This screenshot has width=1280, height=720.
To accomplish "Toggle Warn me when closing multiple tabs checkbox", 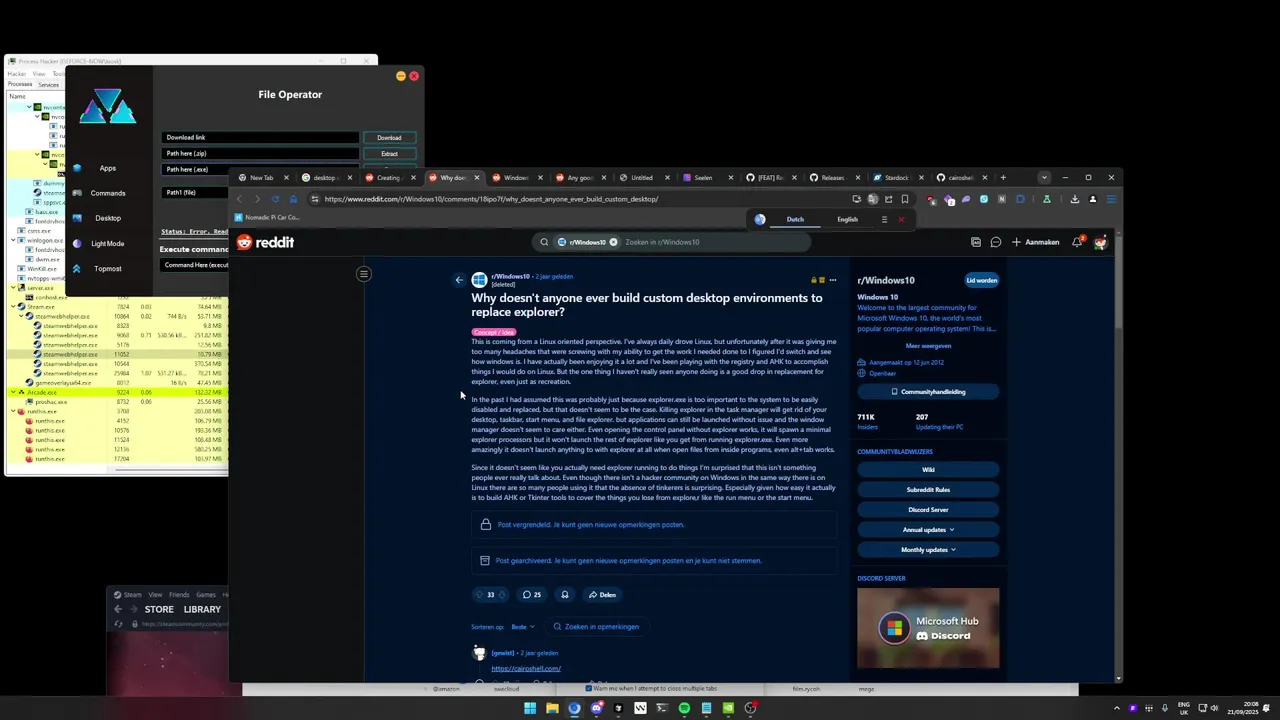I will tap(589, 688).
